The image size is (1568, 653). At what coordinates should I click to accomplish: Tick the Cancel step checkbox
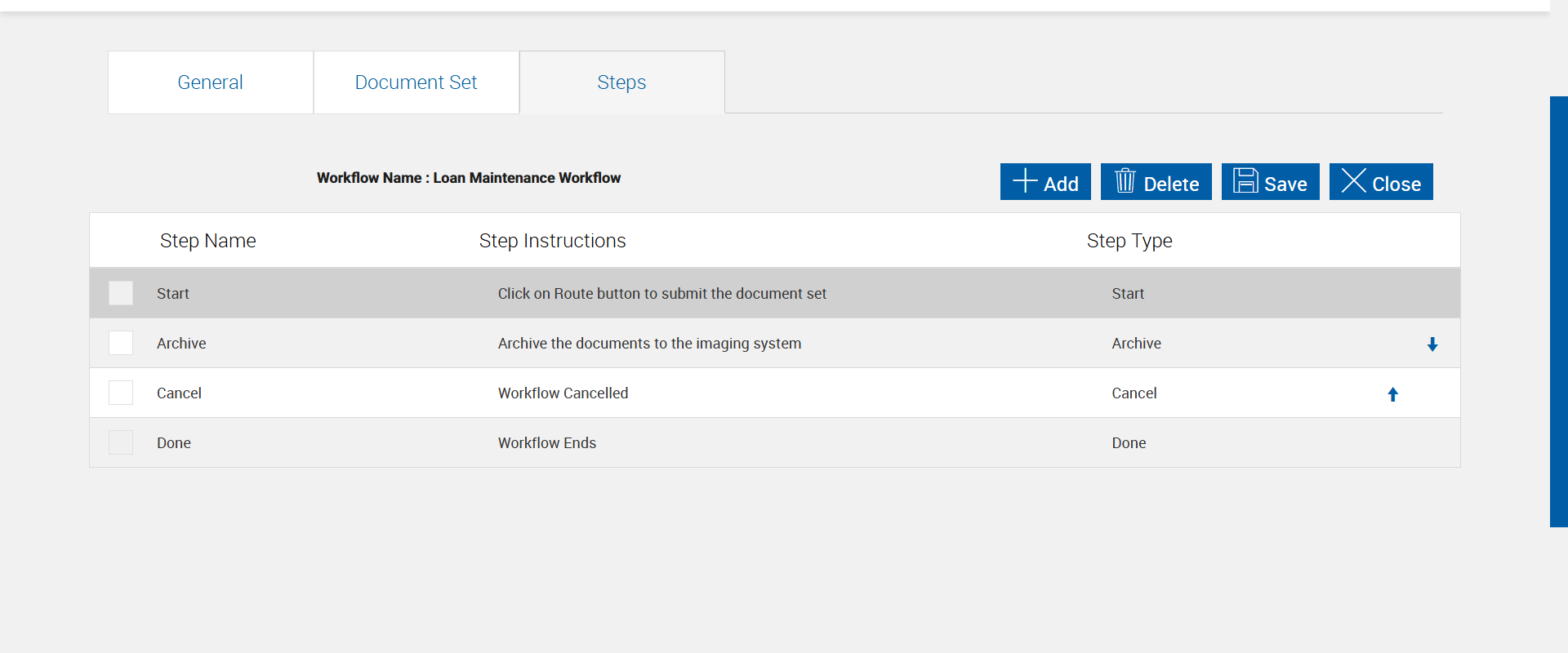[121, 393]
